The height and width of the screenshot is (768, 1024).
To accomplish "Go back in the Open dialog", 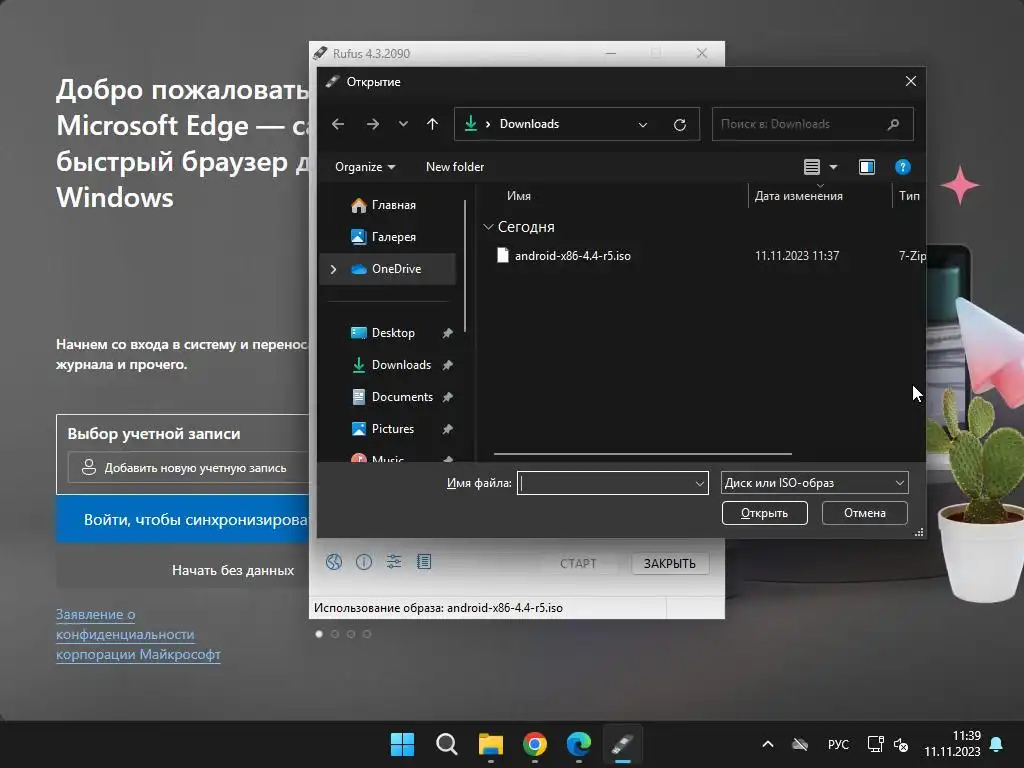I will [338, 124].
